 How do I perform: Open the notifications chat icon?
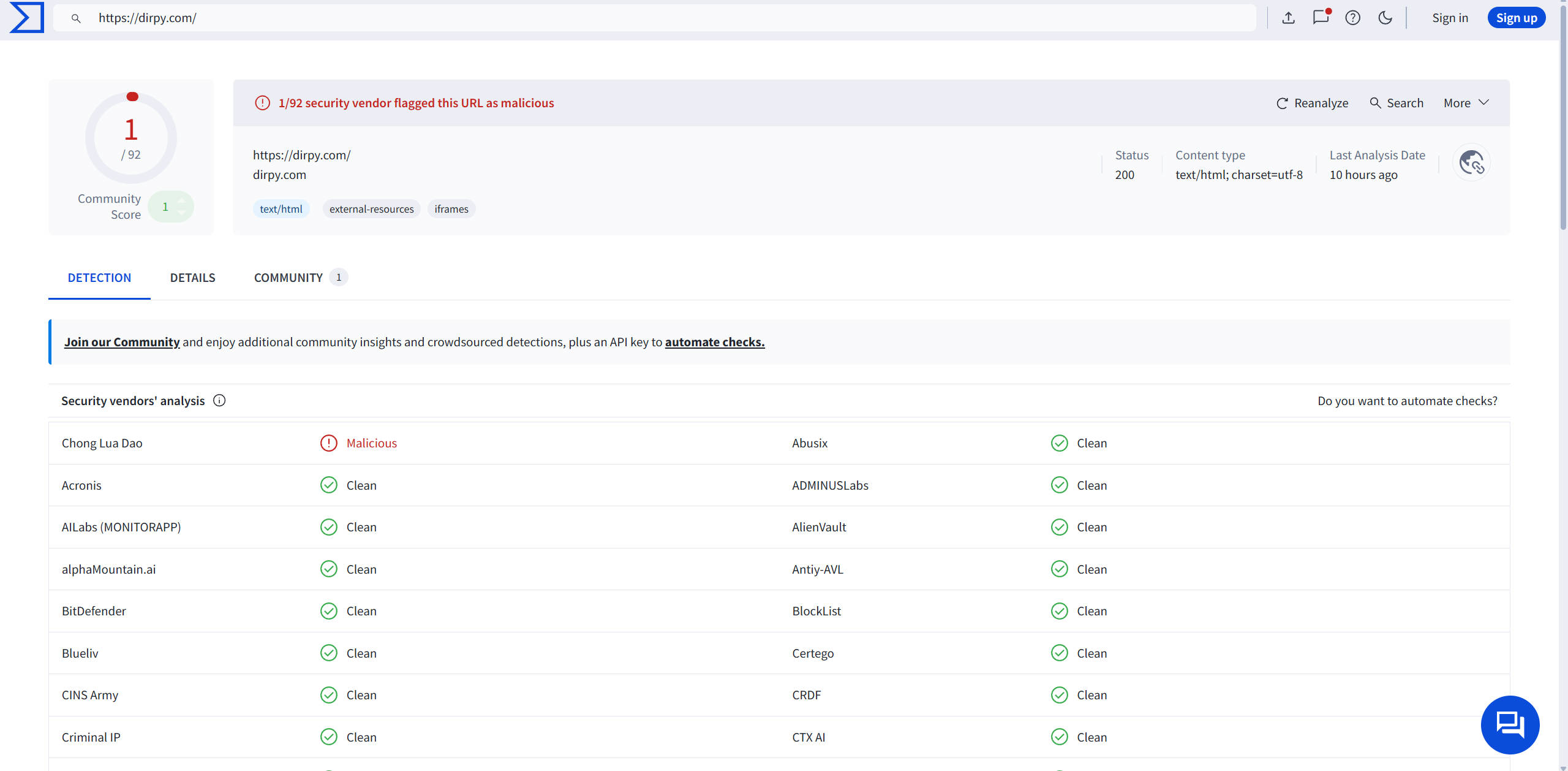(1321, 17)
